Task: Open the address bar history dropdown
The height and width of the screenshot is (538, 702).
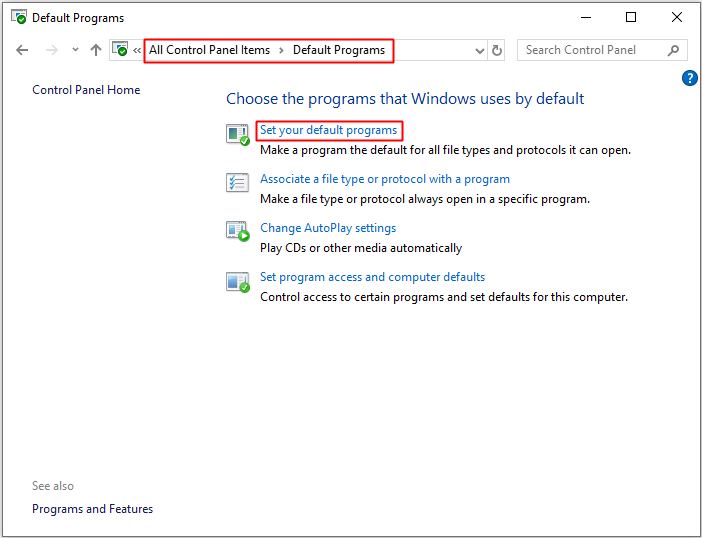Action: pos(479,51)
